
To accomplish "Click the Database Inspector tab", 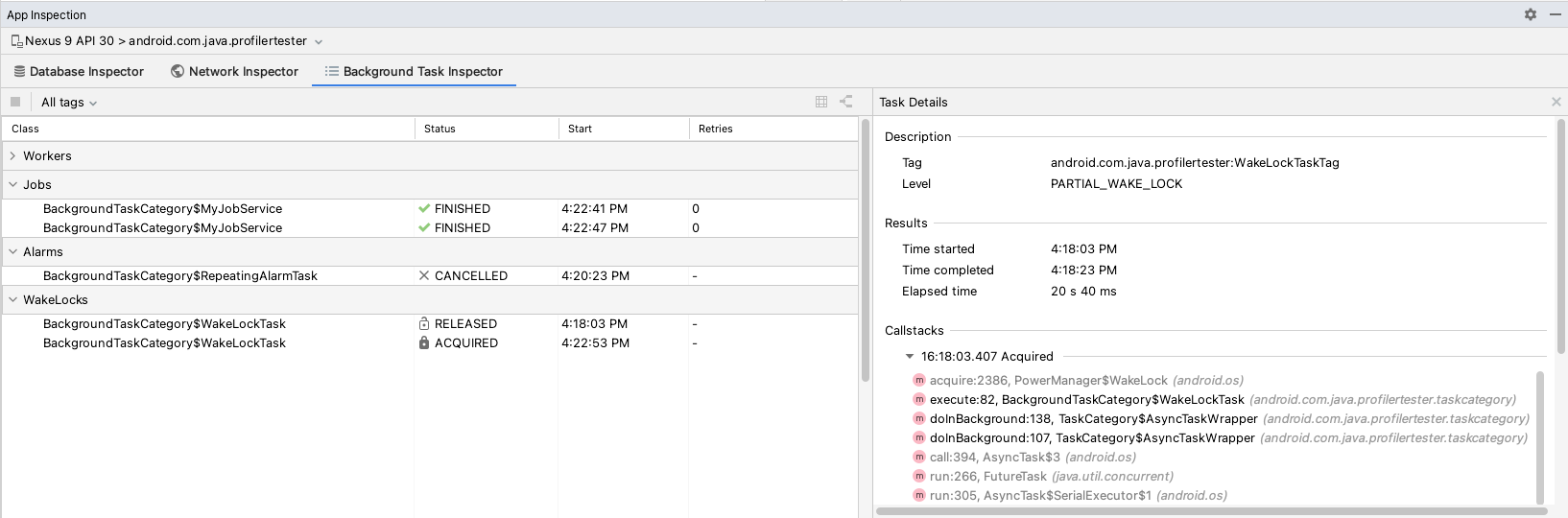I will (79, 71).
